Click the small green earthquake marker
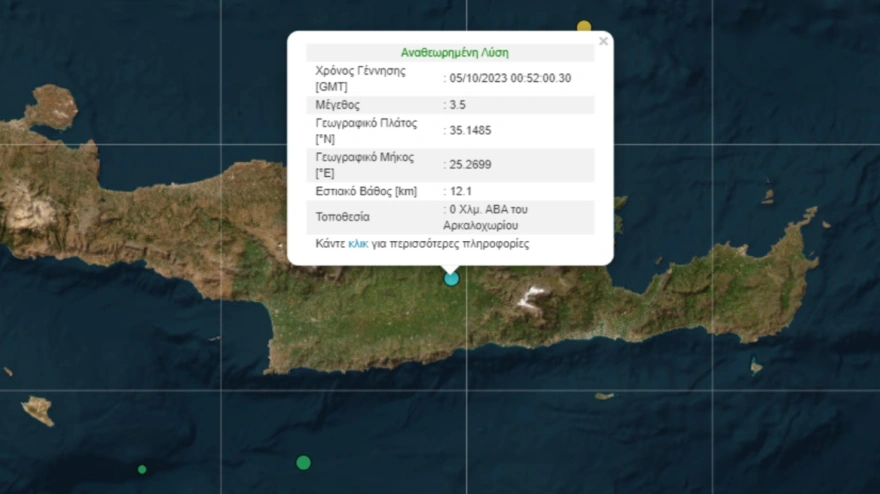 (x=142, y=469)
